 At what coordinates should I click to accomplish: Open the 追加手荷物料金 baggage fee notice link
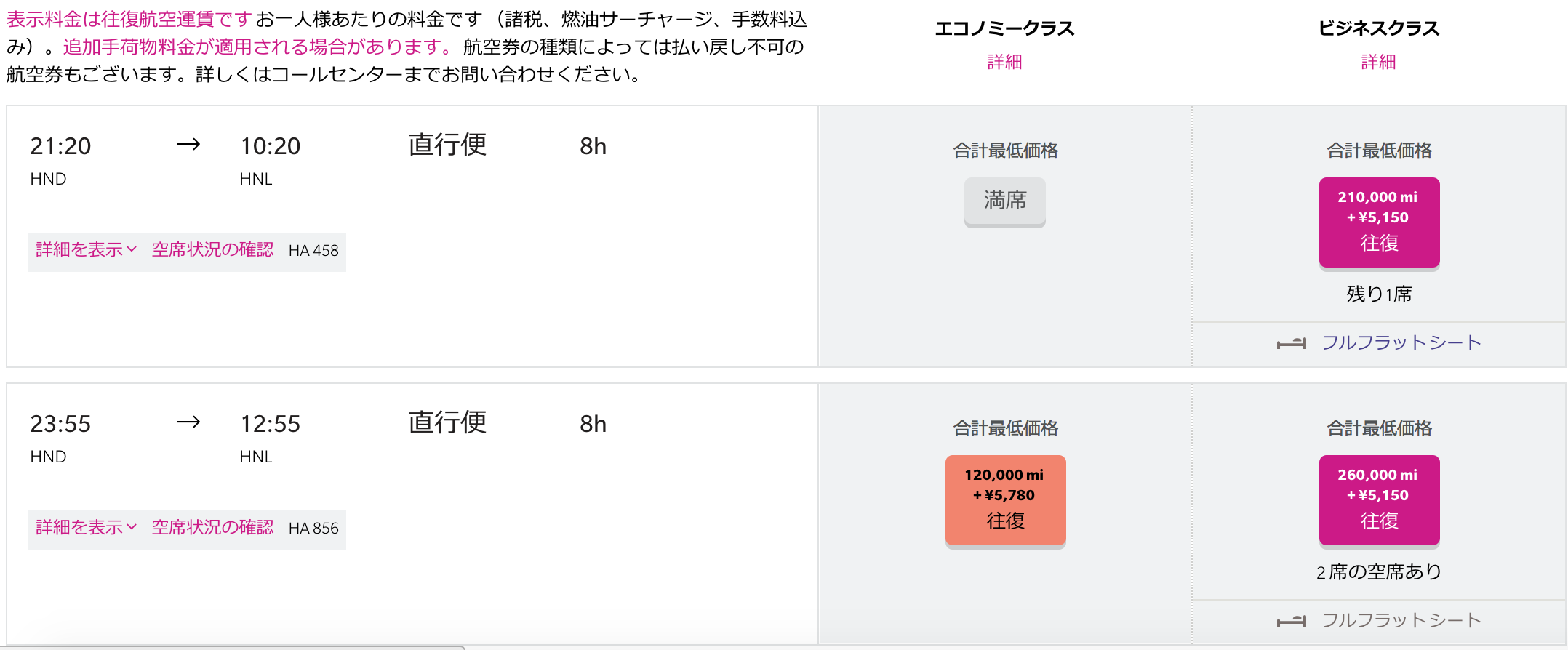(257, 47)
